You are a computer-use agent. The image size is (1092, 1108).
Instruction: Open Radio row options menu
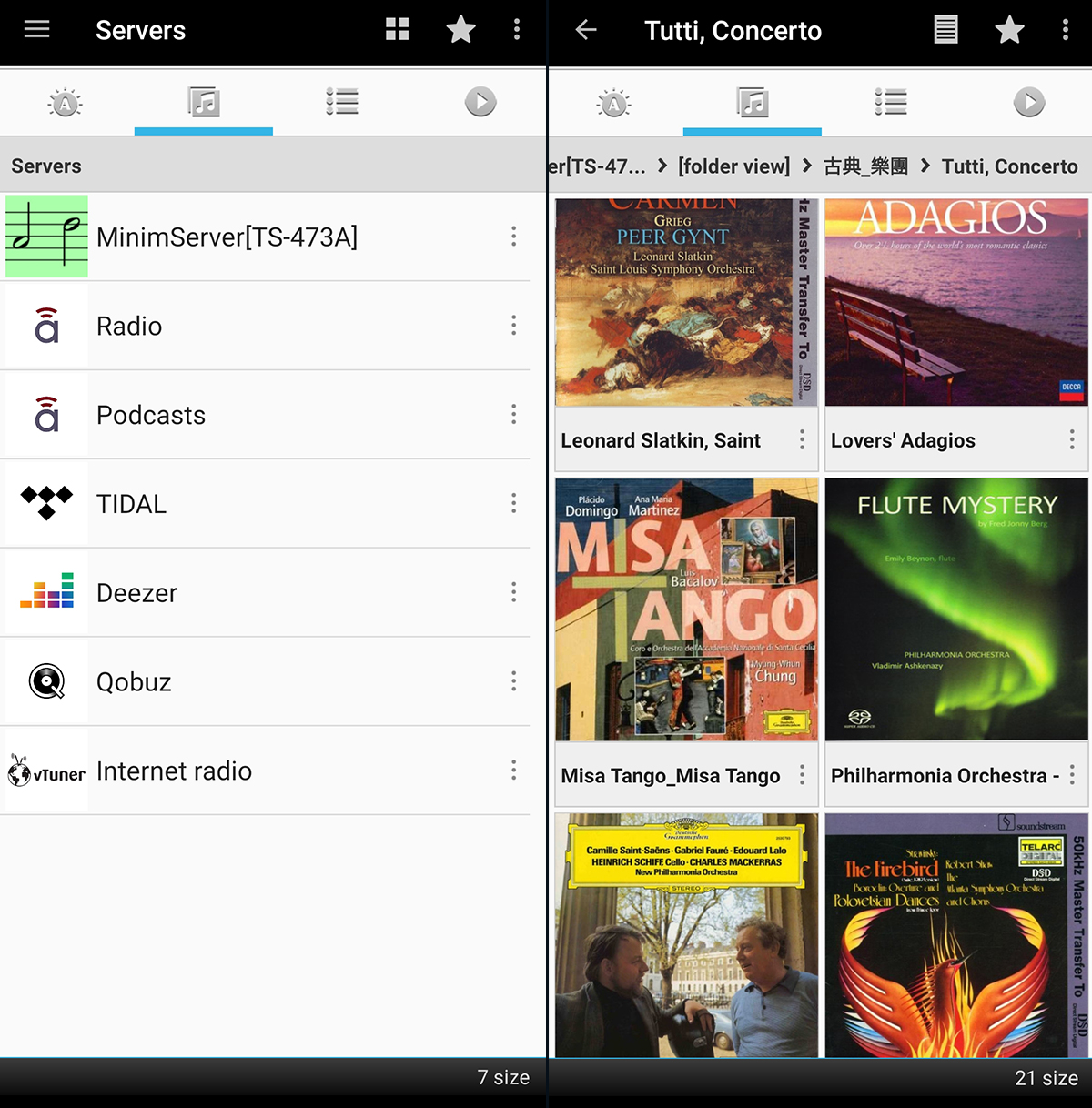tap(514, 326)
